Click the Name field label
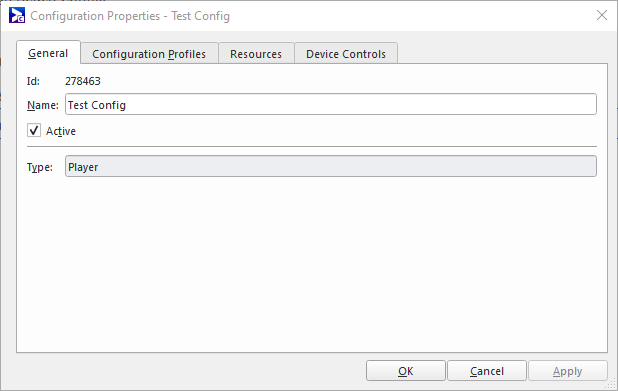This screenshot has height=391, width=618. coord(43,105)
